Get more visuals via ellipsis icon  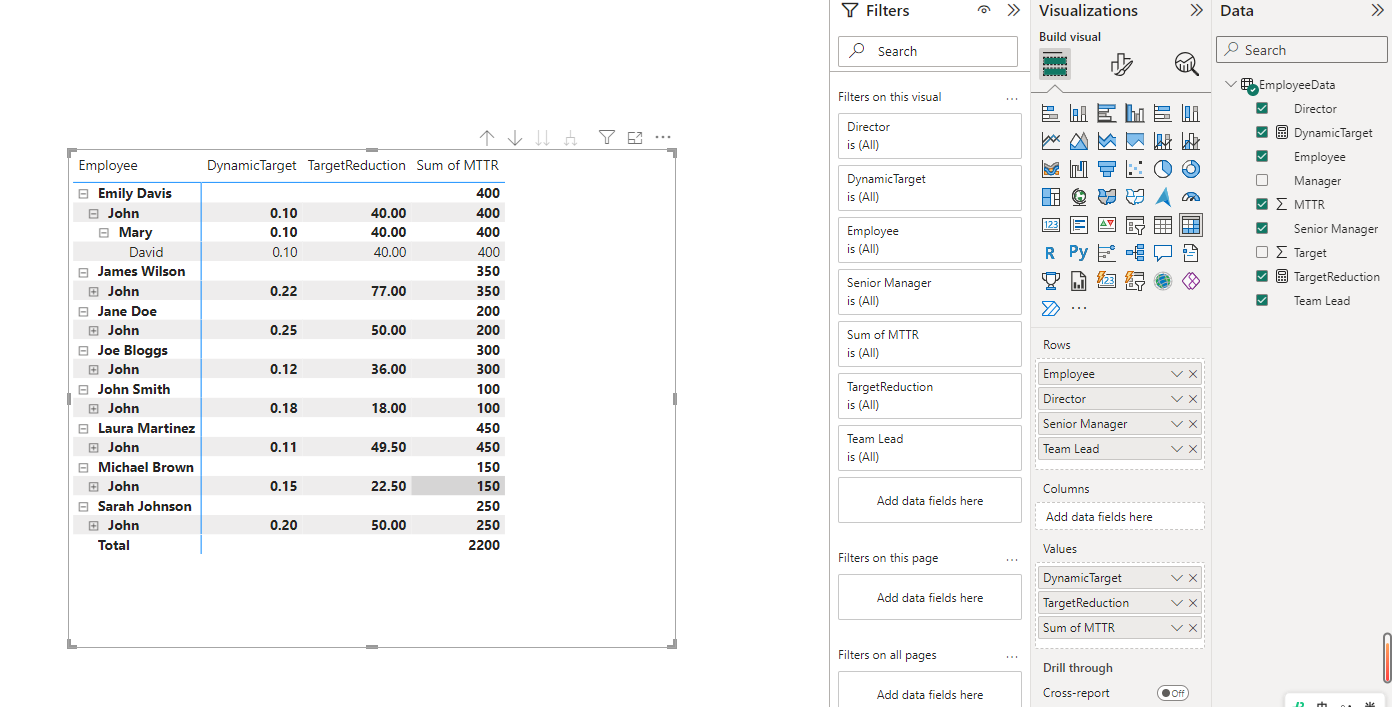(1078, 308)
